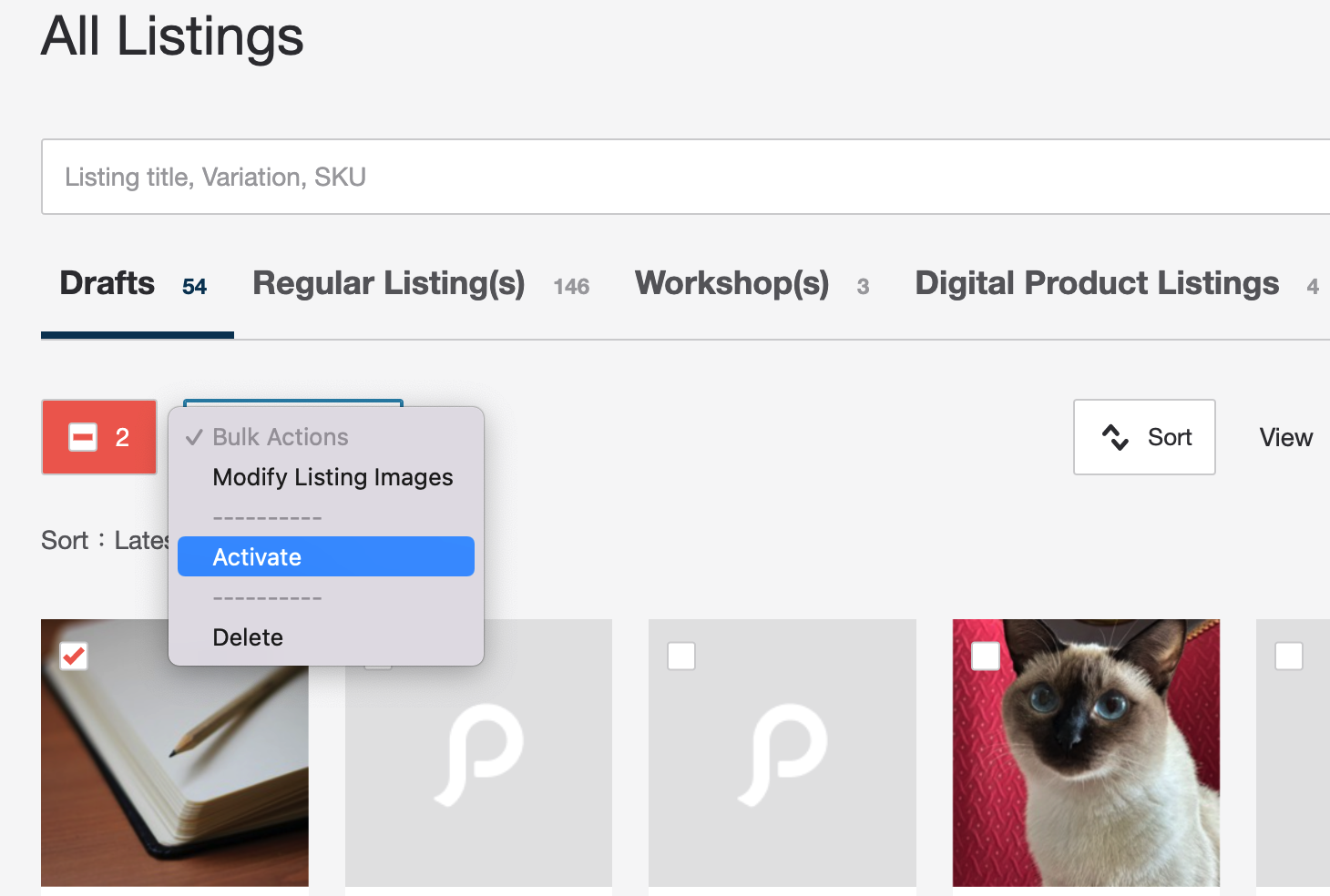Viewport: 1330px width, 896px height.
Task: Click the up-down arrows Sort icon
Action: point(1115,438)
